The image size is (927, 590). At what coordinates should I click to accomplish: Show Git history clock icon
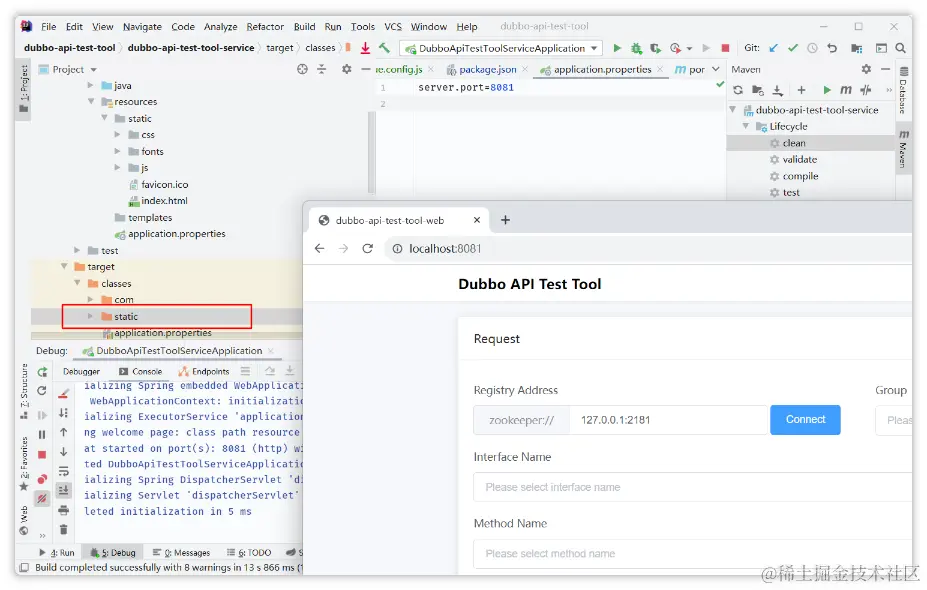click(x=812, y=48)
